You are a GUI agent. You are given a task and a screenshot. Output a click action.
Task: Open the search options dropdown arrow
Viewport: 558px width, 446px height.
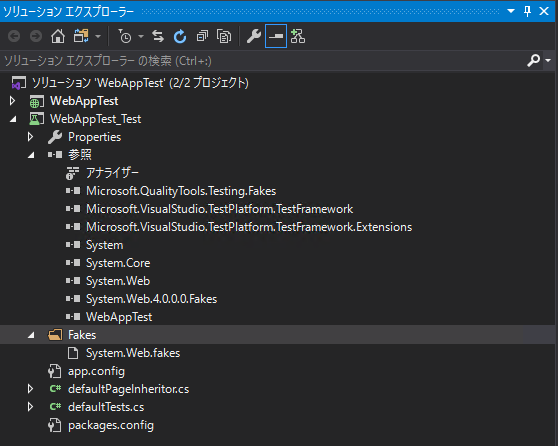tap(548, 61)
